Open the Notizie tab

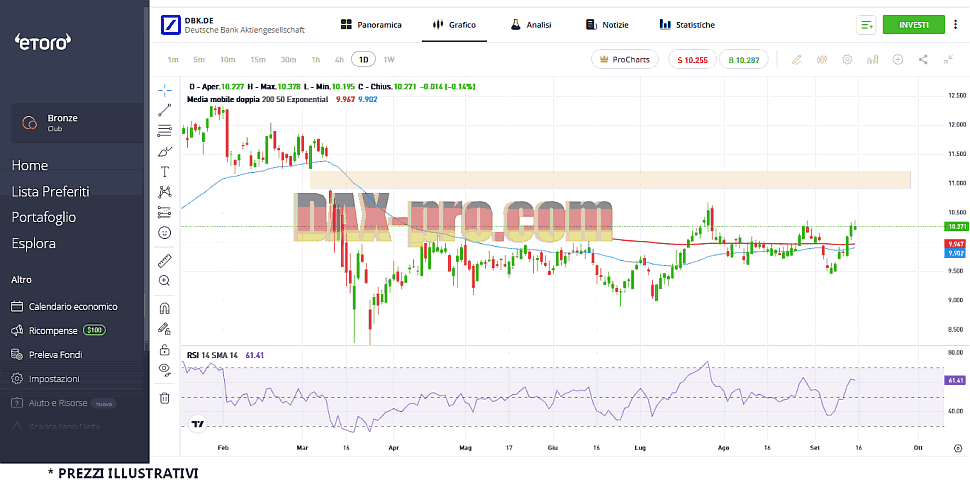point(607,25)
